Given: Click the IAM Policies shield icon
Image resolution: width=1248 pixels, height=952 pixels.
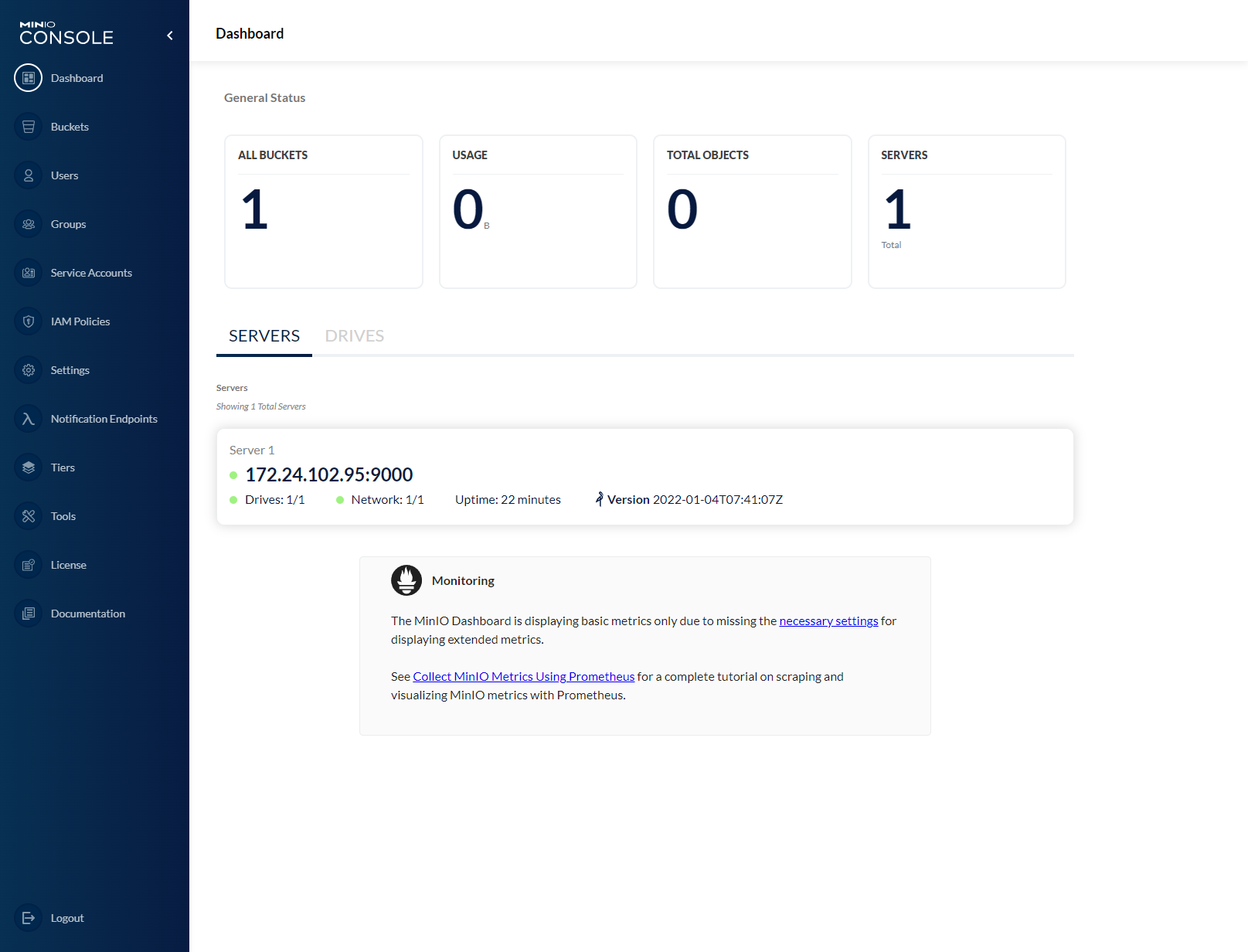Looking at the screenshot, I should [x=29, y=321].
